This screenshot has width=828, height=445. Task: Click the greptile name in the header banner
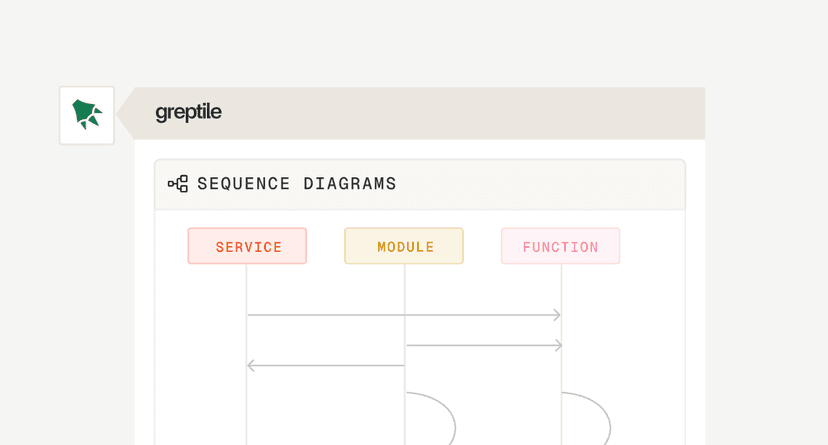[x=188, y=113]
